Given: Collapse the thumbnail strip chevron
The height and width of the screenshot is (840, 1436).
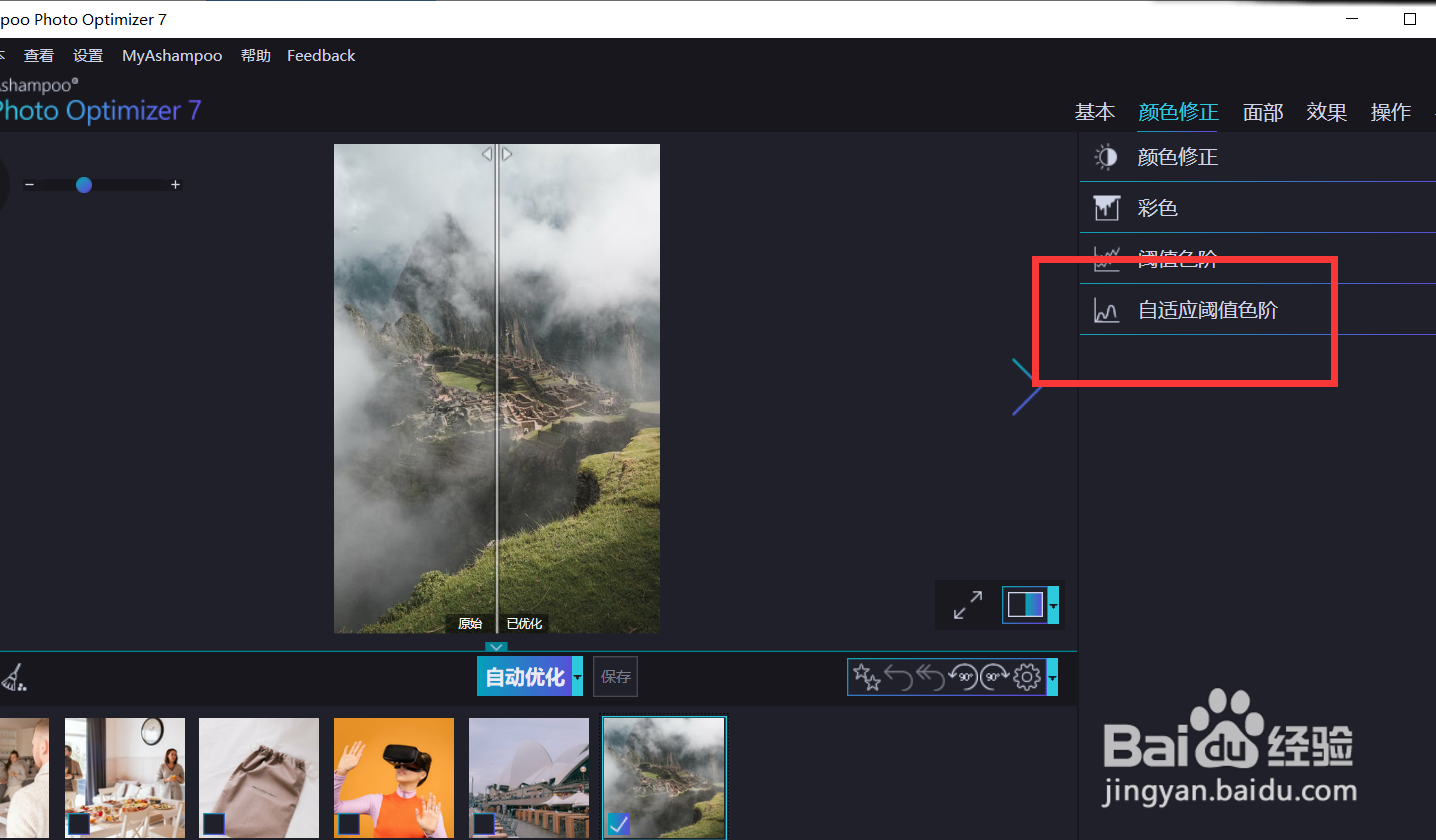Looking at the screenshot, I should pos(497,647).
